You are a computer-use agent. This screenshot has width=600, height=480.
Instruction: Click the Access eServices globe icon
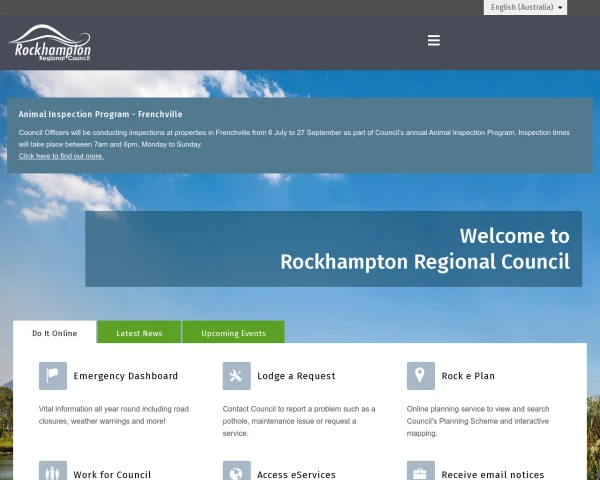pyautogui.click(x=236, y=471)
